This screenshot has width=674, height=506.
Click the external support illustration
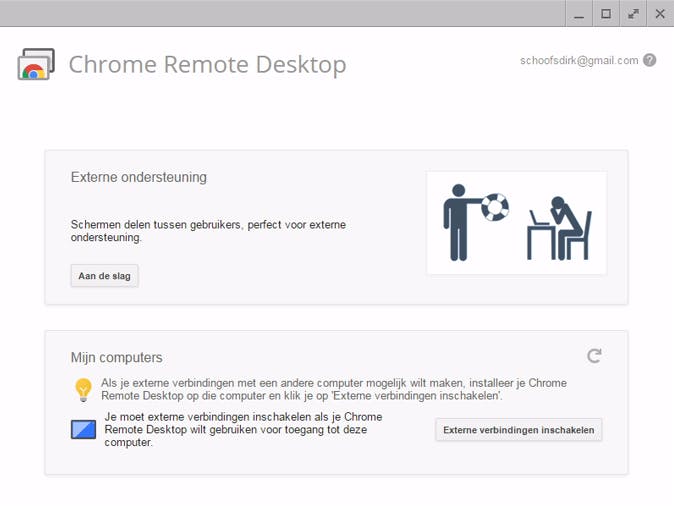[517, 223]
